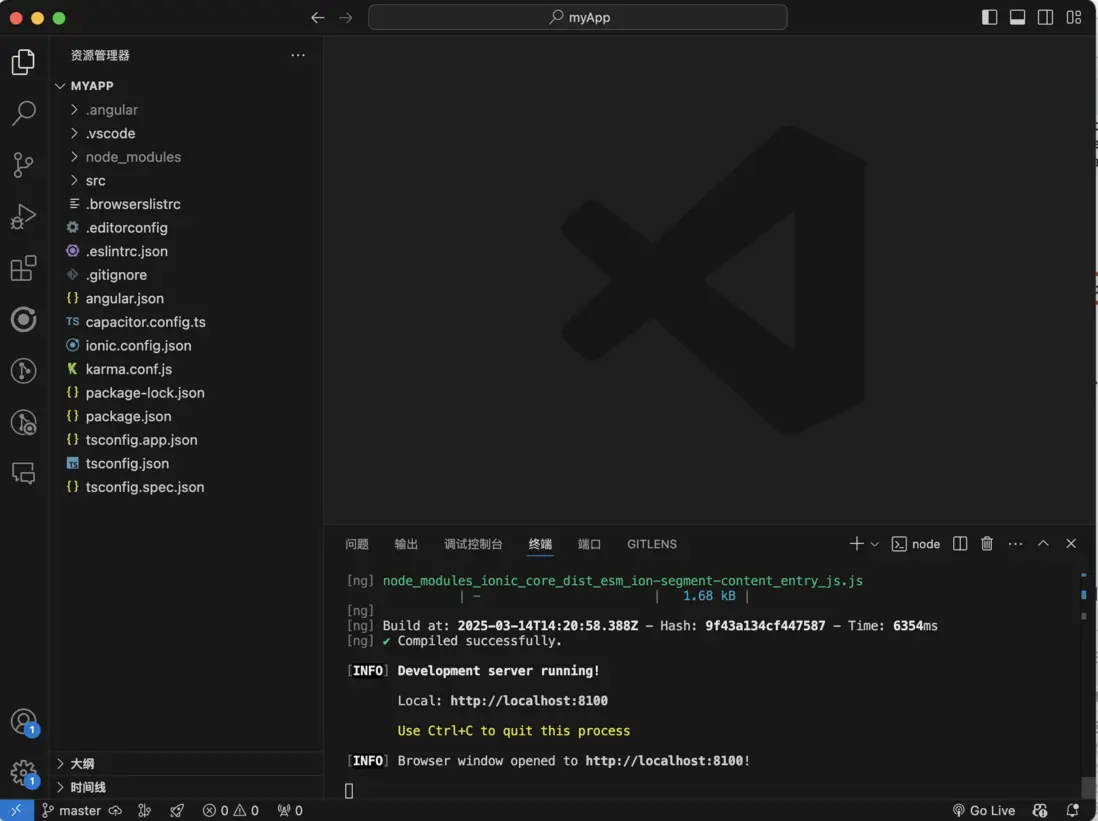Expand the src folder
This screenshot has height=821, width=1098.
coord(187,181)
